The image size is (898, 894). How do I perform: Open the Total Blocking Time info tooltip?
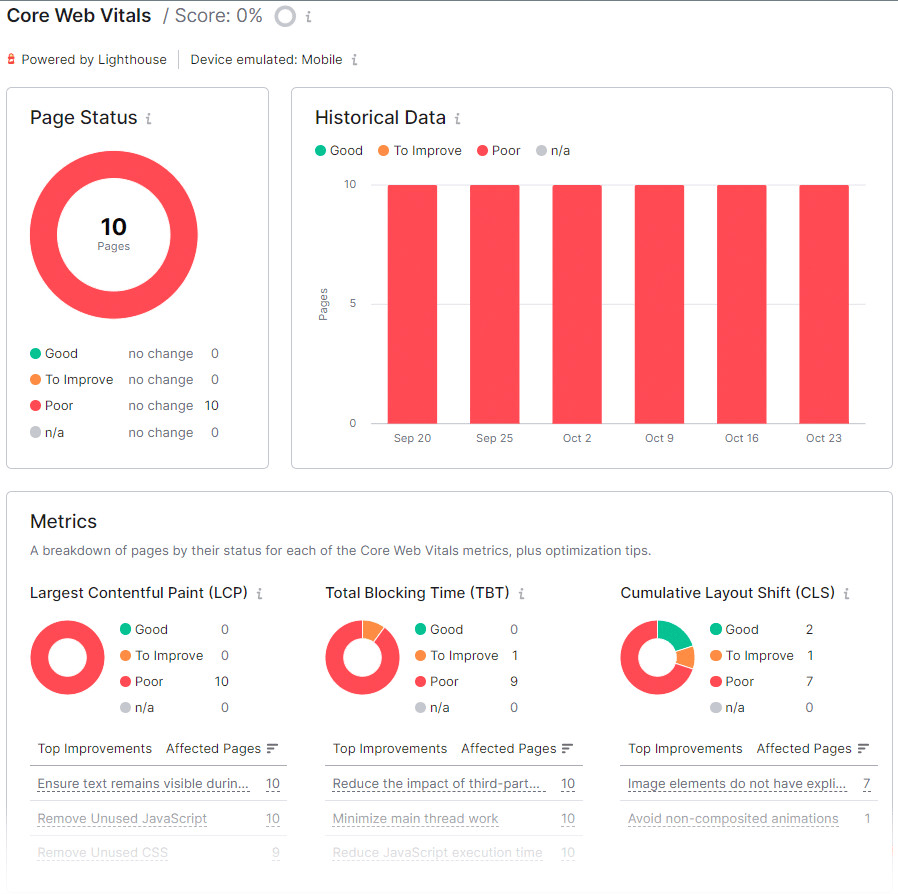[x=521, y=593]
